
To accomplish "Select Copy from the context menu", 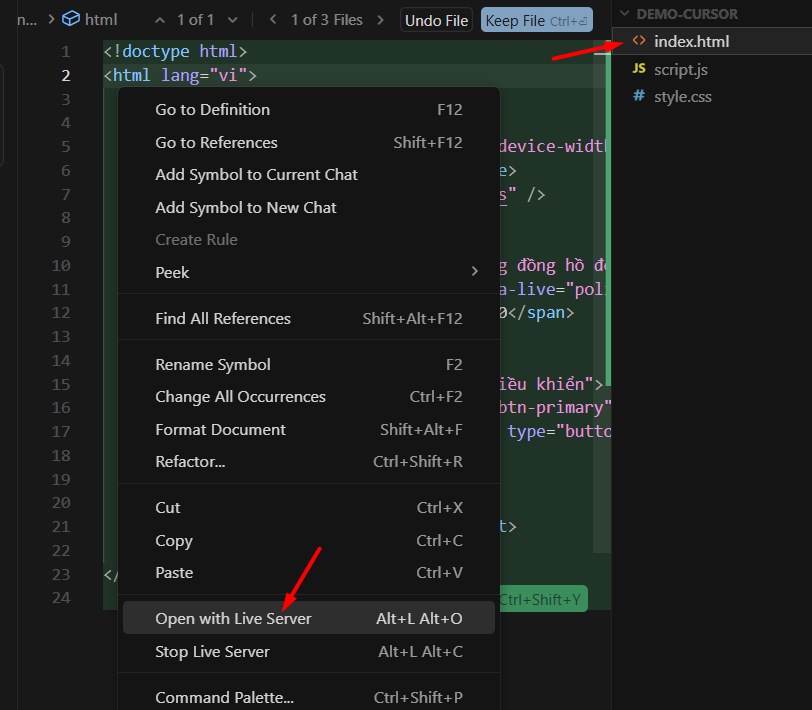I will [x=173, y=540].
